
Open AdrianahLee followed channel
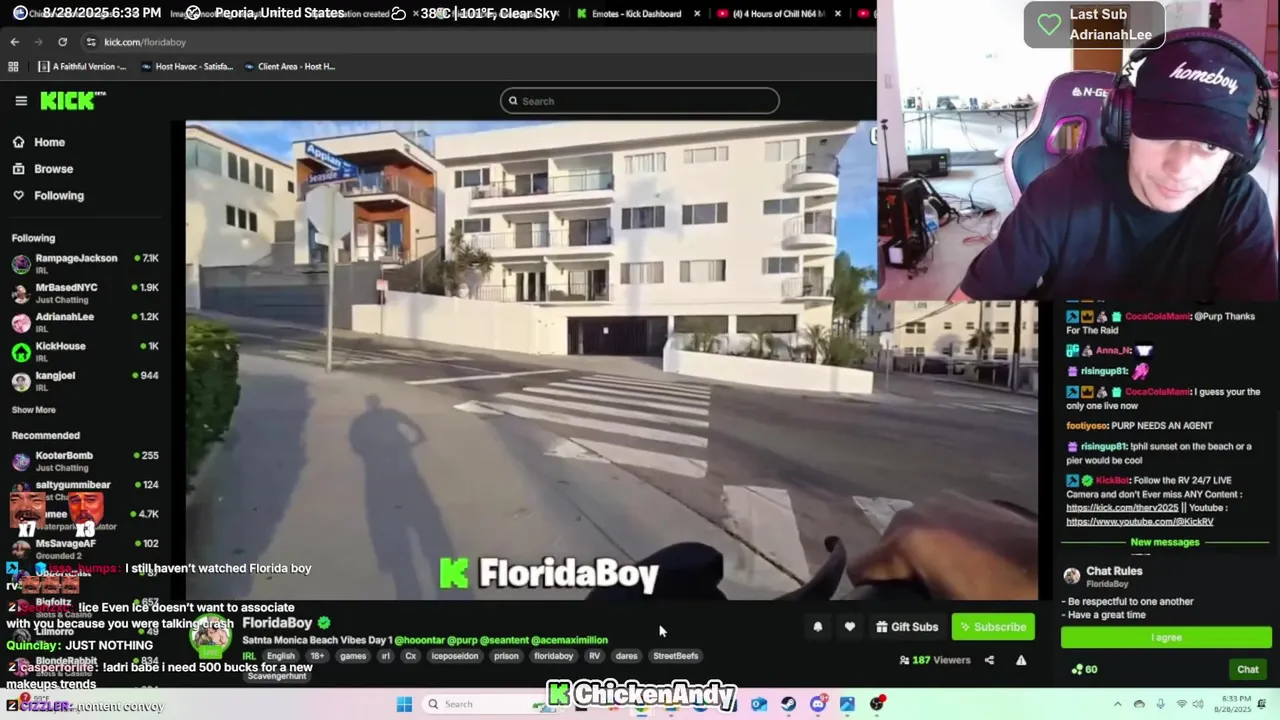point(86,322)
